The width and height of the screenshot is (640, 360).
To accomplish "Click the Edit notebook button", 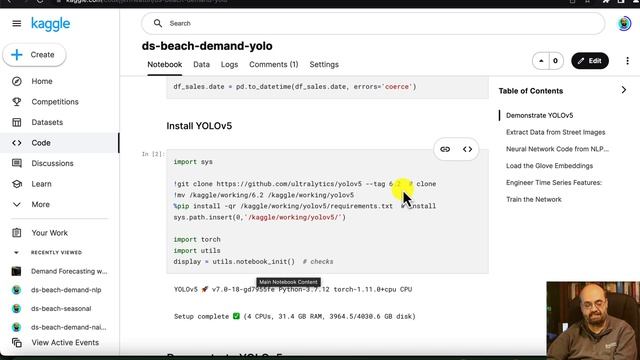I will coord(590,61).
